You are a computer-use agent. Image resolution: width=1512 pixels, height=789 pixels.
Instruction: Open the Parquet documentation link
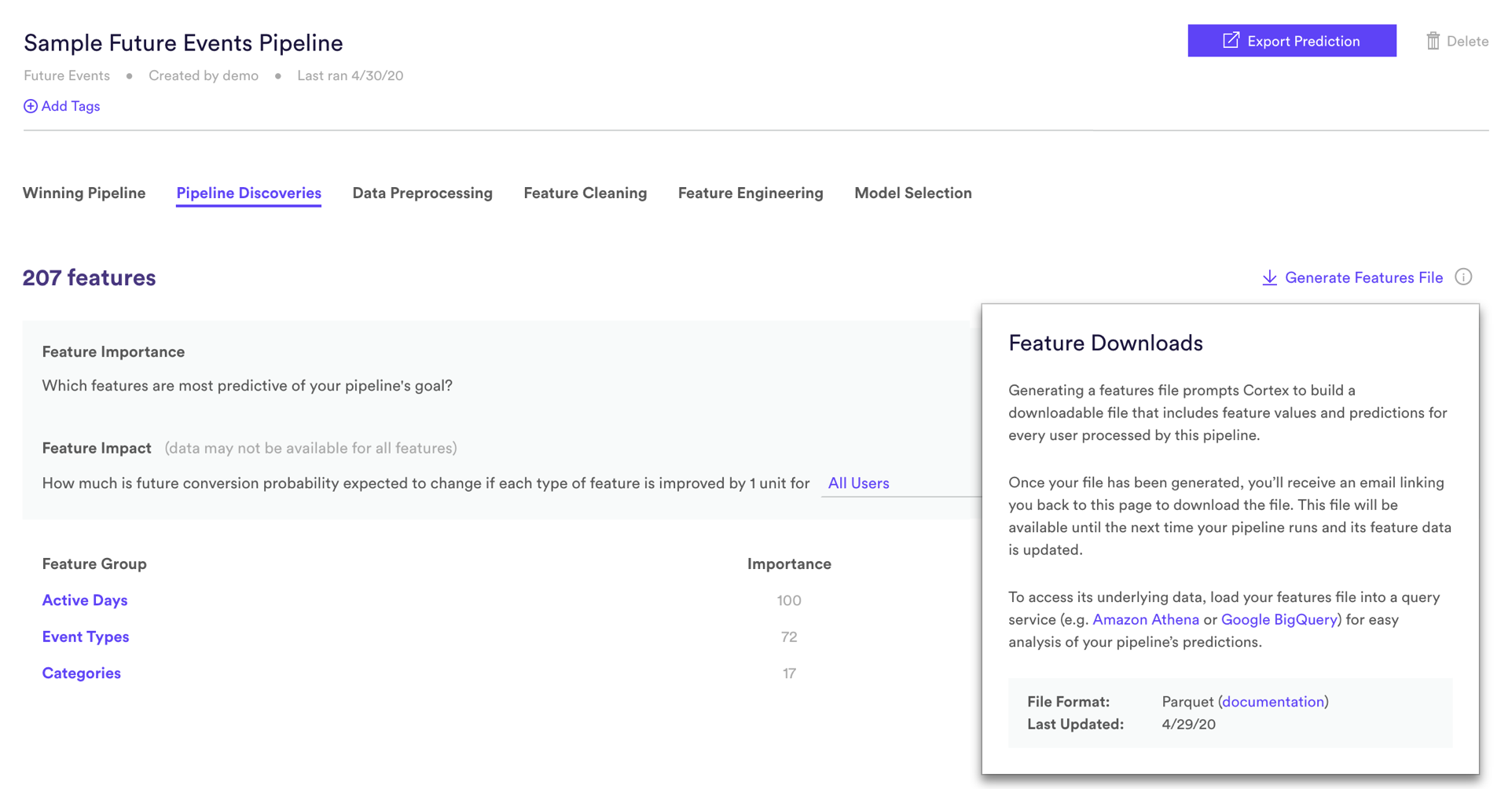point(1272,702)
